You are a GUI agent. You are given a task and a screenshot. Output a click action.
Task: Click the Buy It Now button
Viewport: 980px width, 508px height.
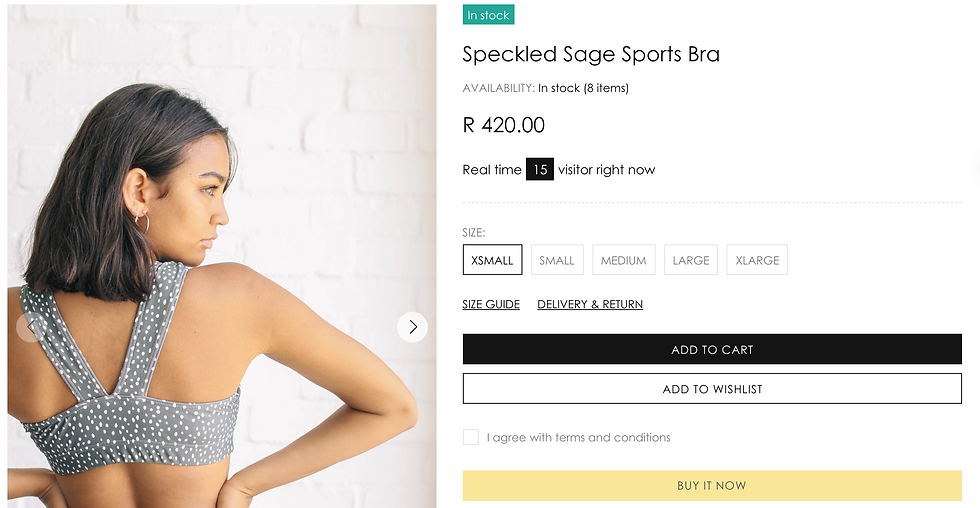[712, 485]
